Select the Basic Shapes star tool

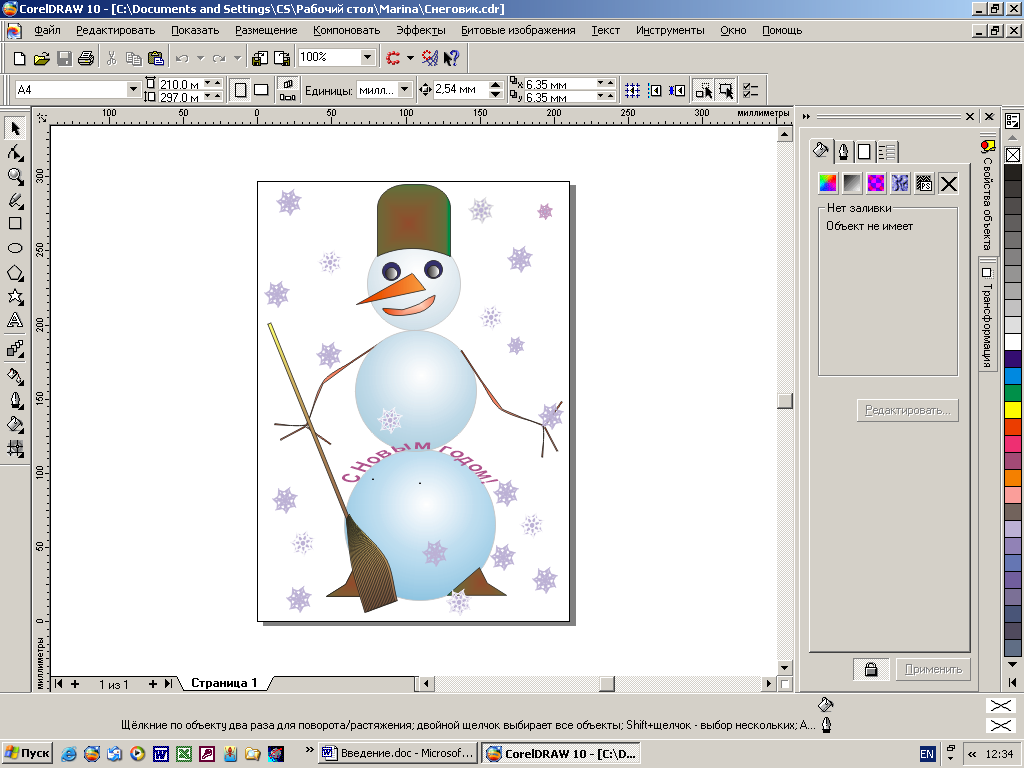(15, 297)
